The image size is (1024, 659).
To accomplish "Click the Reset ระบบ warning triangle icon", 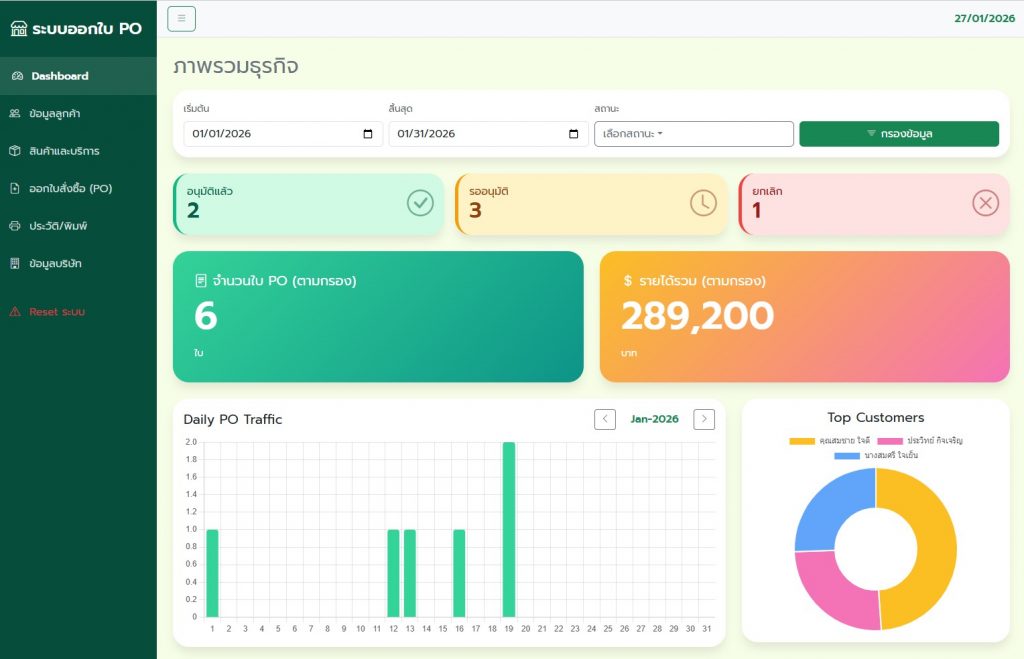I will (15, 312).
